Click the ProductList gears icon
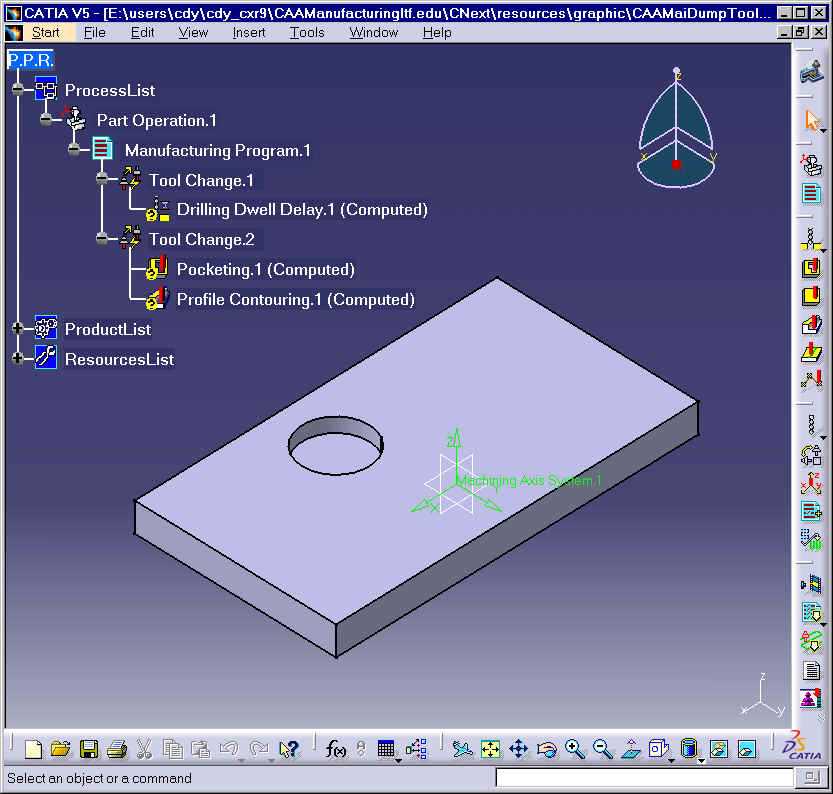The height and width of the screenshot is (794, 833). tap(46, 327)
